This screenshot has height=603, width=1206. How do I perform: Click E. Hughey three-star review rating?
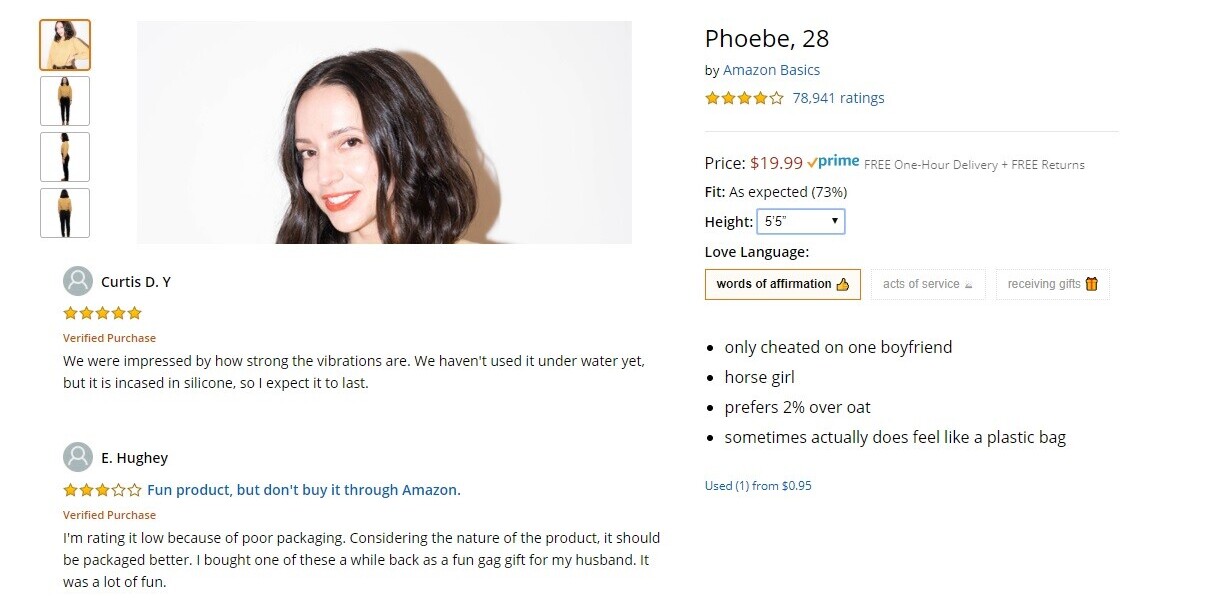[x=102, y=490]
